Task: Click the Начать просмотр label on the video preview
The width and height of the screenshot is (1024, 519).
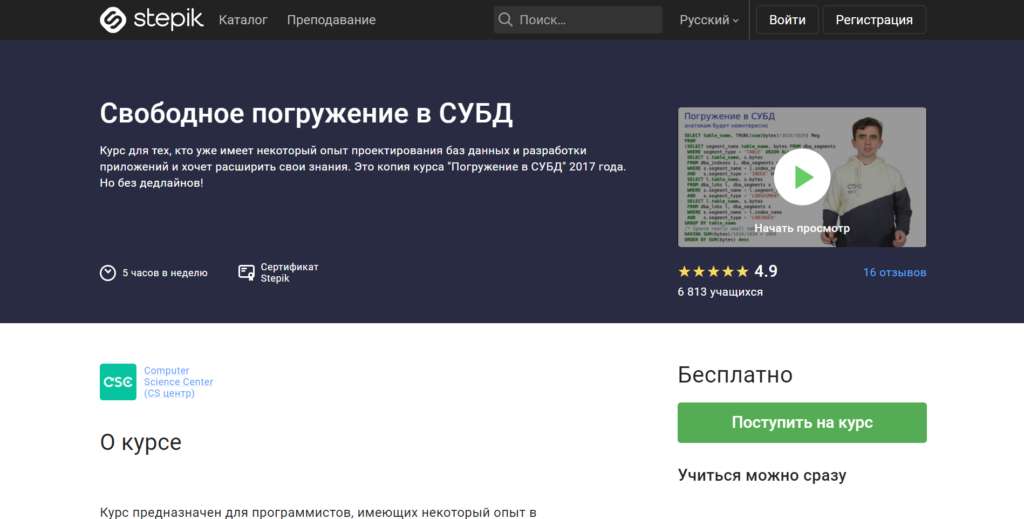Action: [x=802, y=228]
